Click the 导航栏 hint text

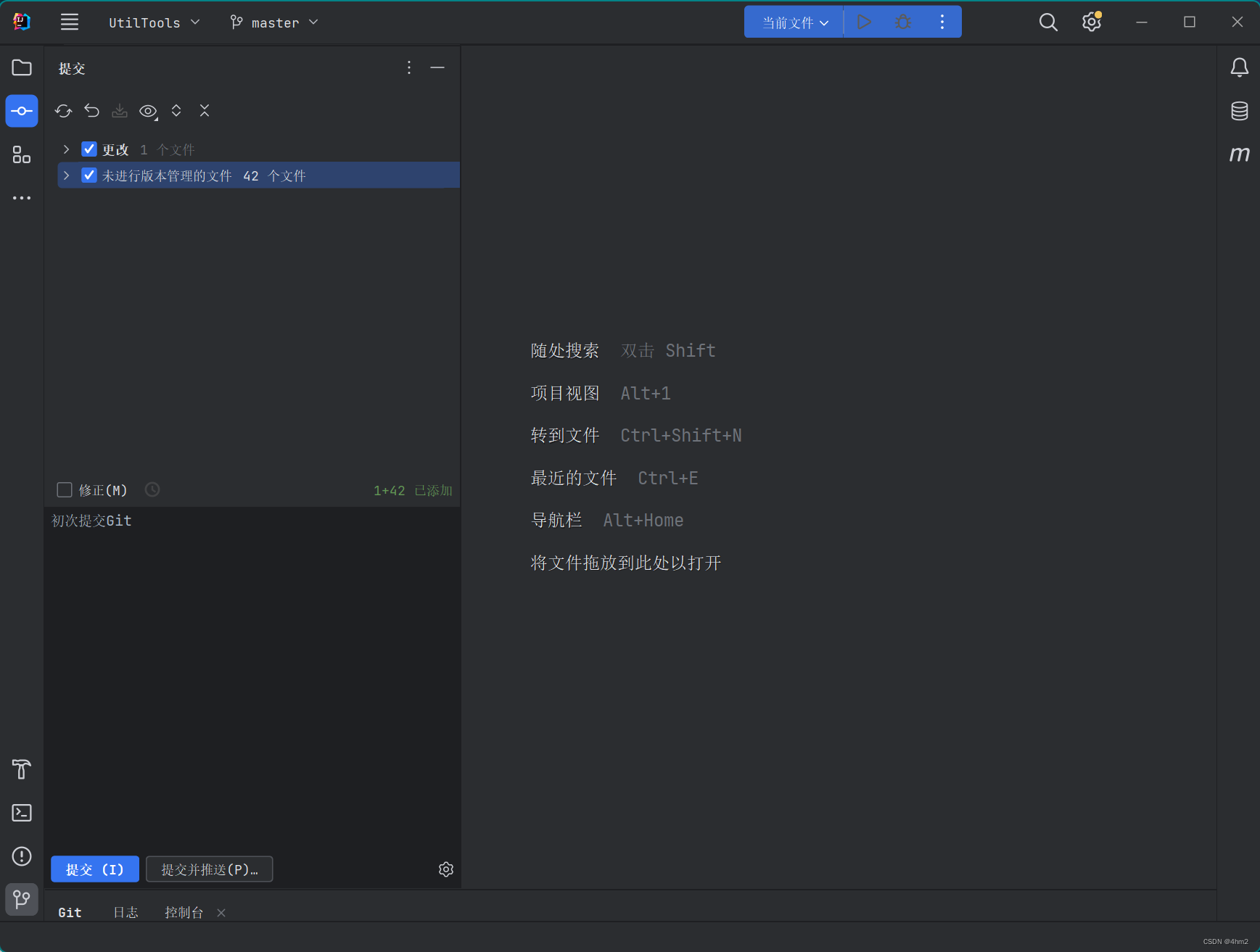pos(556,521)
